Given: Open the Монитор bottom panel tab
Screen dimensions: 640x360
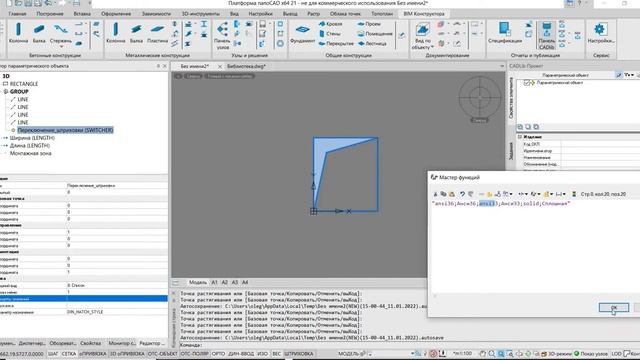Looking at the screenshot, I should tap(121, 343).
